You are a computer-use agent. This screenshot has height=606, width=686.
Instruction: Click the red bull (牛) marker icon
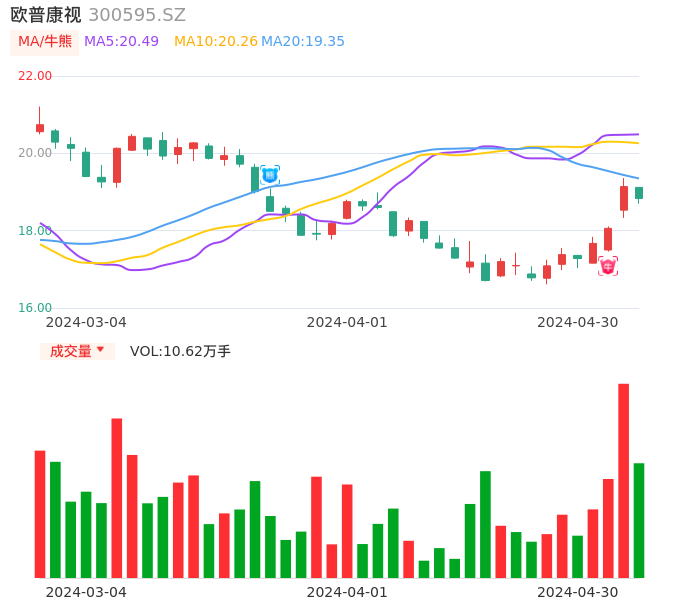(x=608, y=266)
